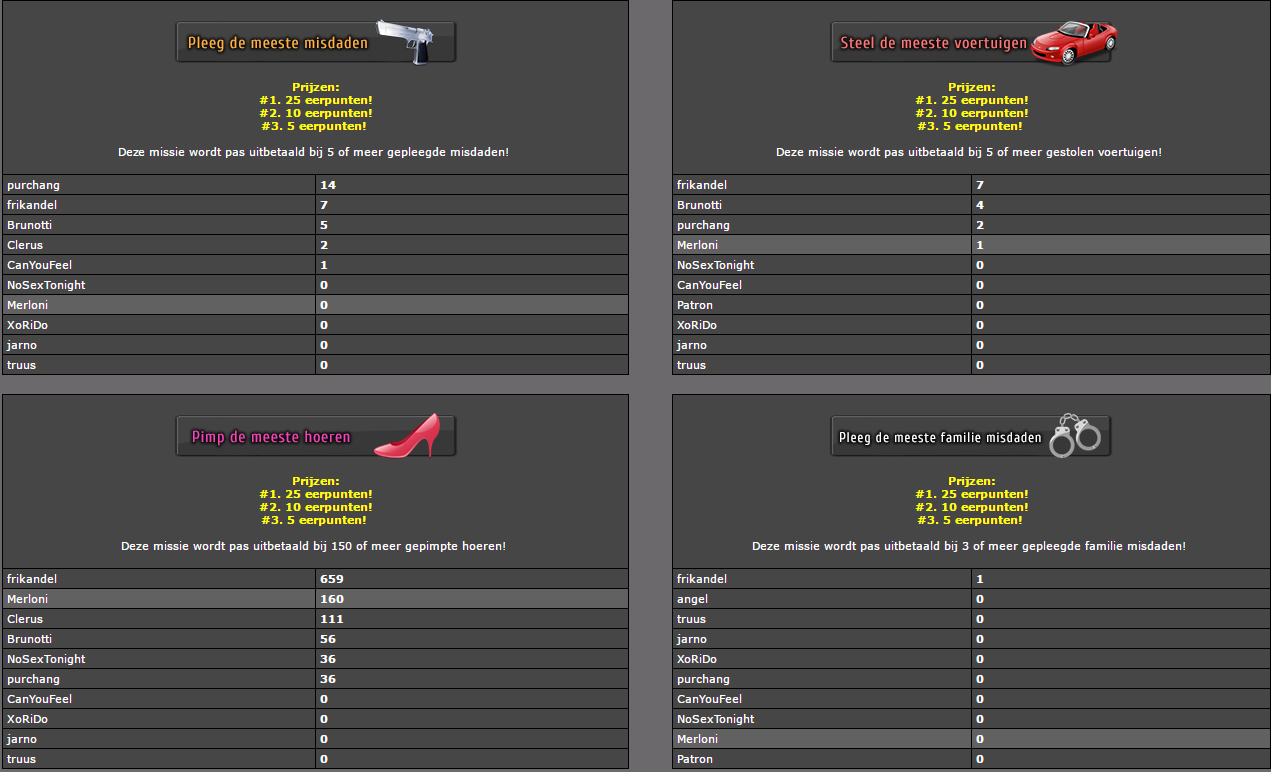1271x772 pixels.
Task: Open the 'Steel de meeste voertuigen' banner title
Action: (x=932, y=43)
